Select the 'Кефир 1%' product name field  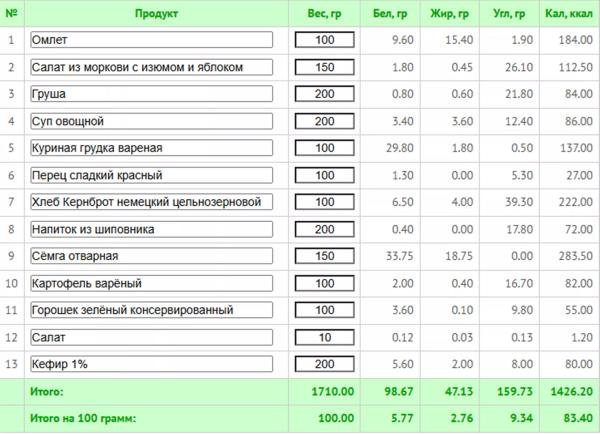click(x=151, y=364)
